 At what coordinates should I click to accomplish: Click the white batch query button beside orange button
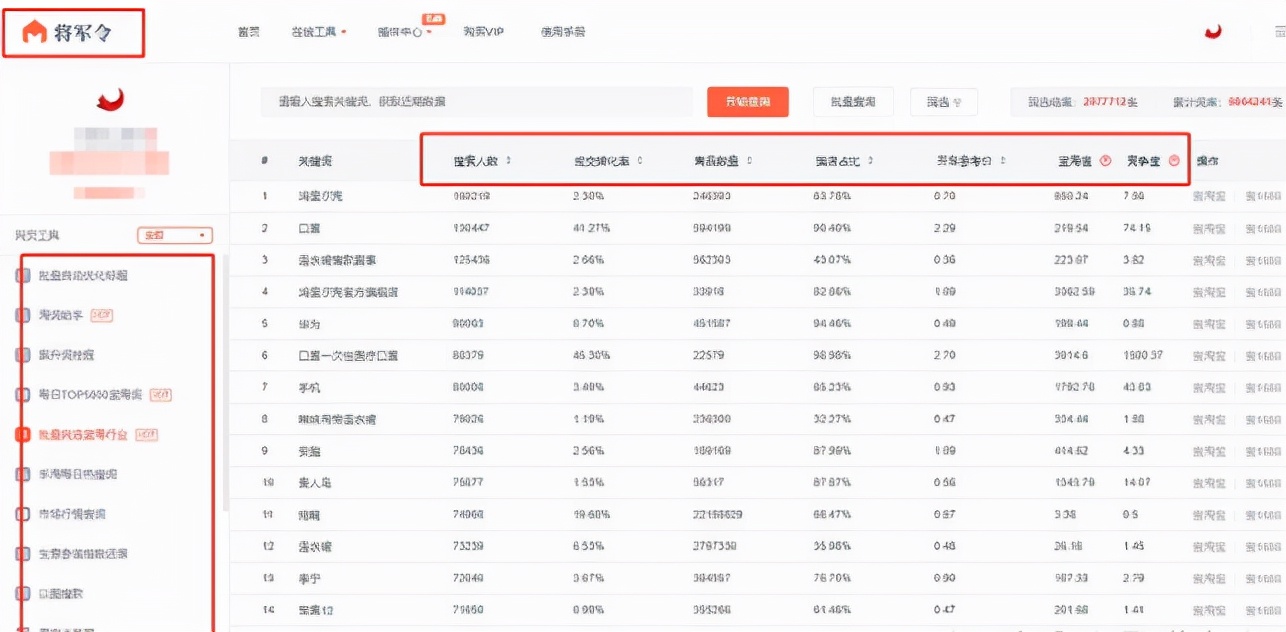[852, 102]
